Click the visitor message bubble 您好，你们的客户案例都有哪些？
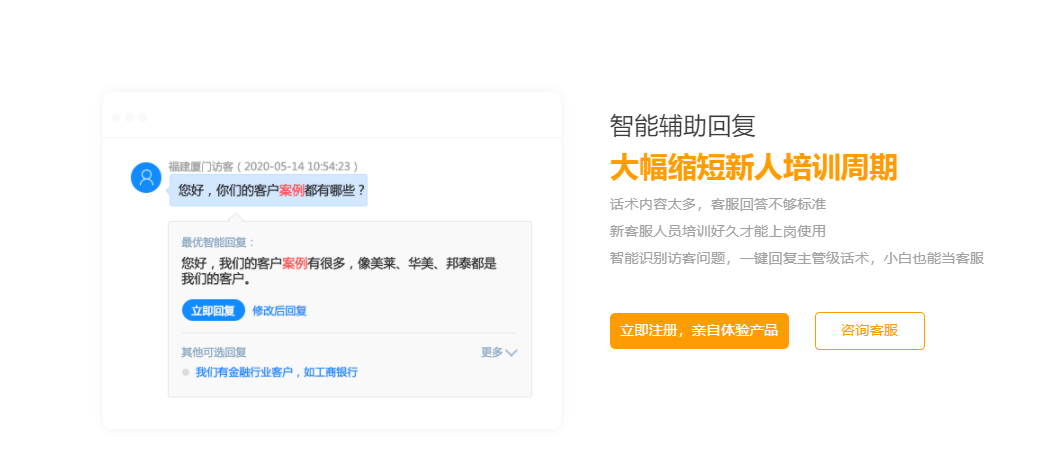1059x468 pixels. (268, 190)
